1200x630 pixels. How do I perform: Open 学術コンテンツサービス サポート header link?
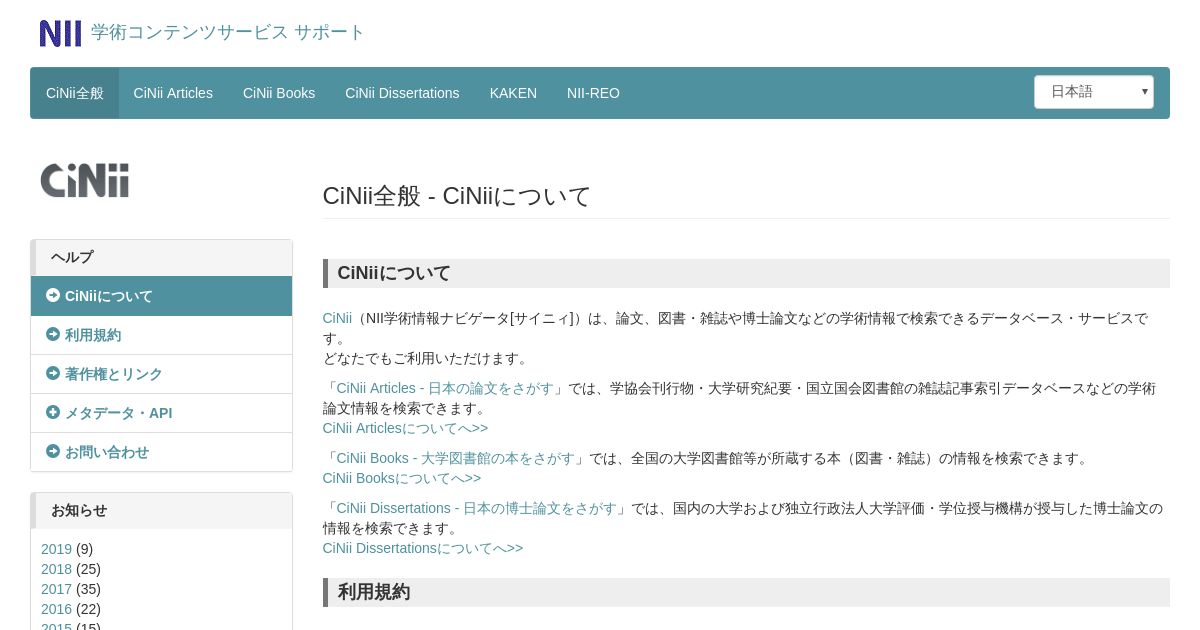pos(228,32)
